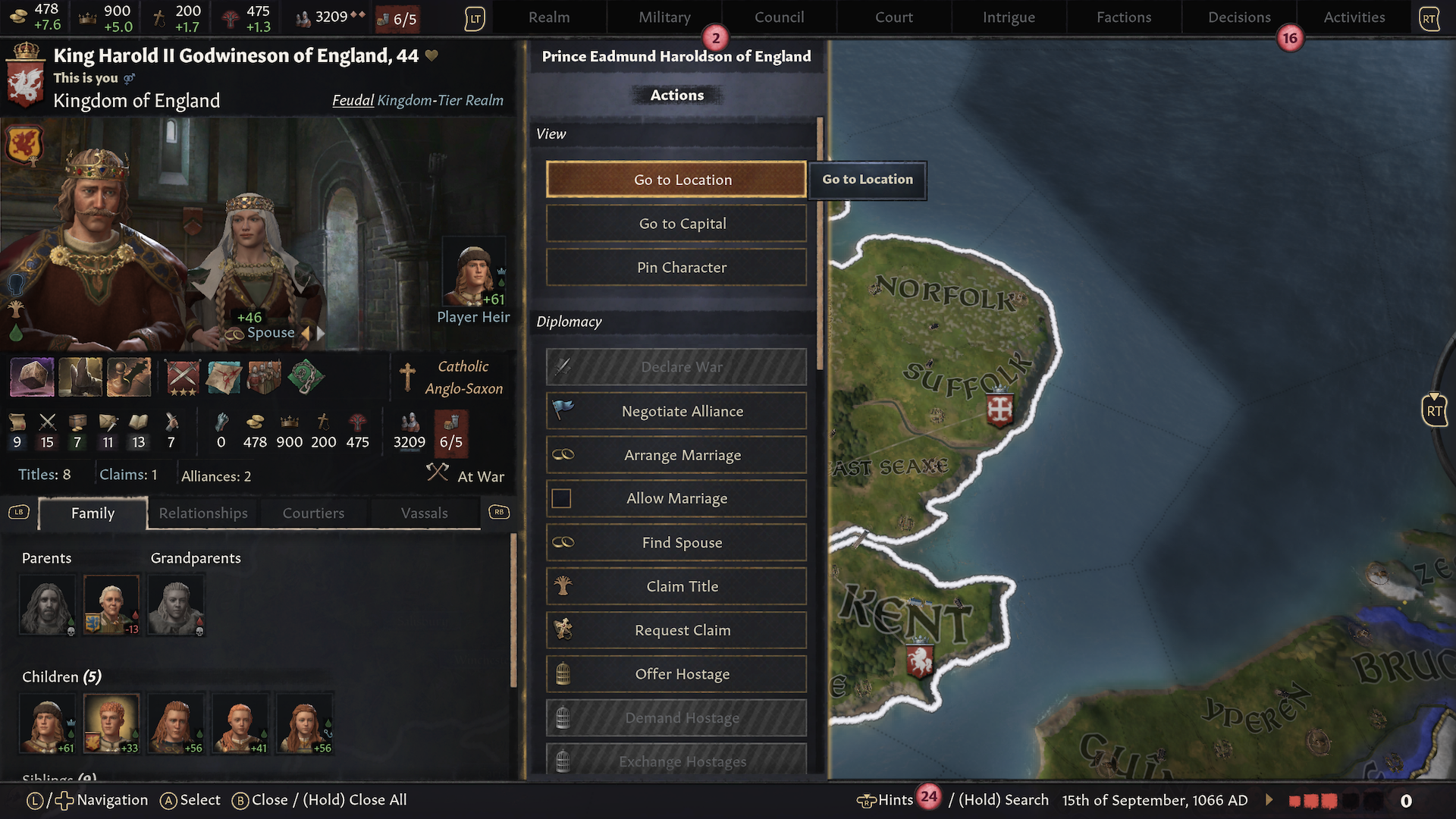This screenshot has height=819, width=1456.
Task: Click the resume game speed arrow
Action: coord(1269,800)
